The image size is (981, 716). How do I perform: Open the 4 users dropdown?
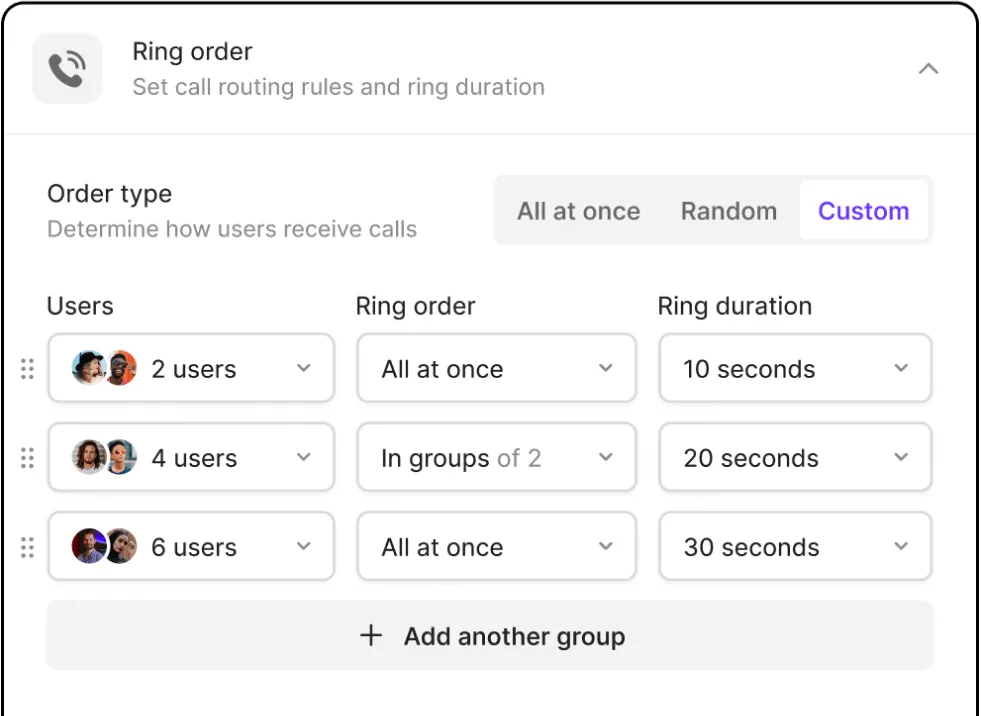pos(191,458)
